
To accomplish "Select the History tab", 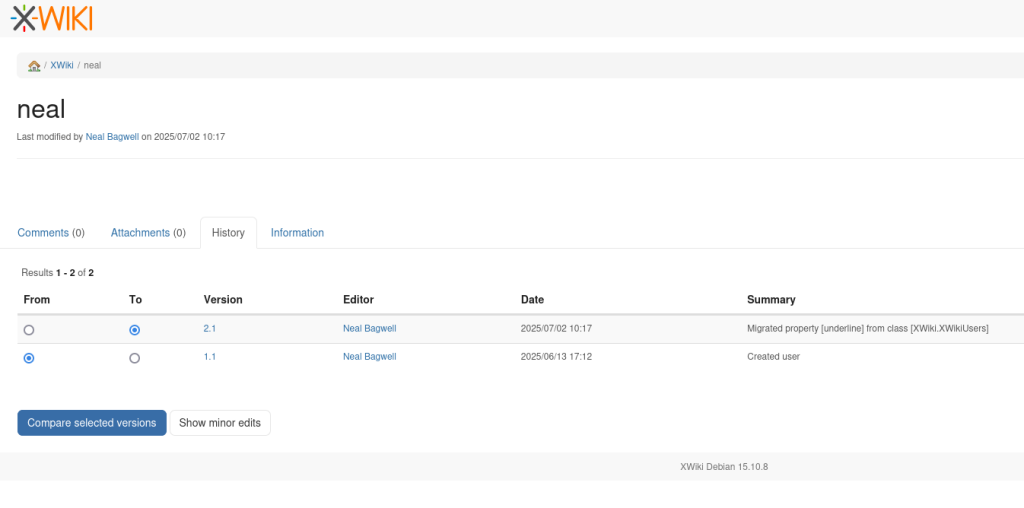I will [228, 233].
